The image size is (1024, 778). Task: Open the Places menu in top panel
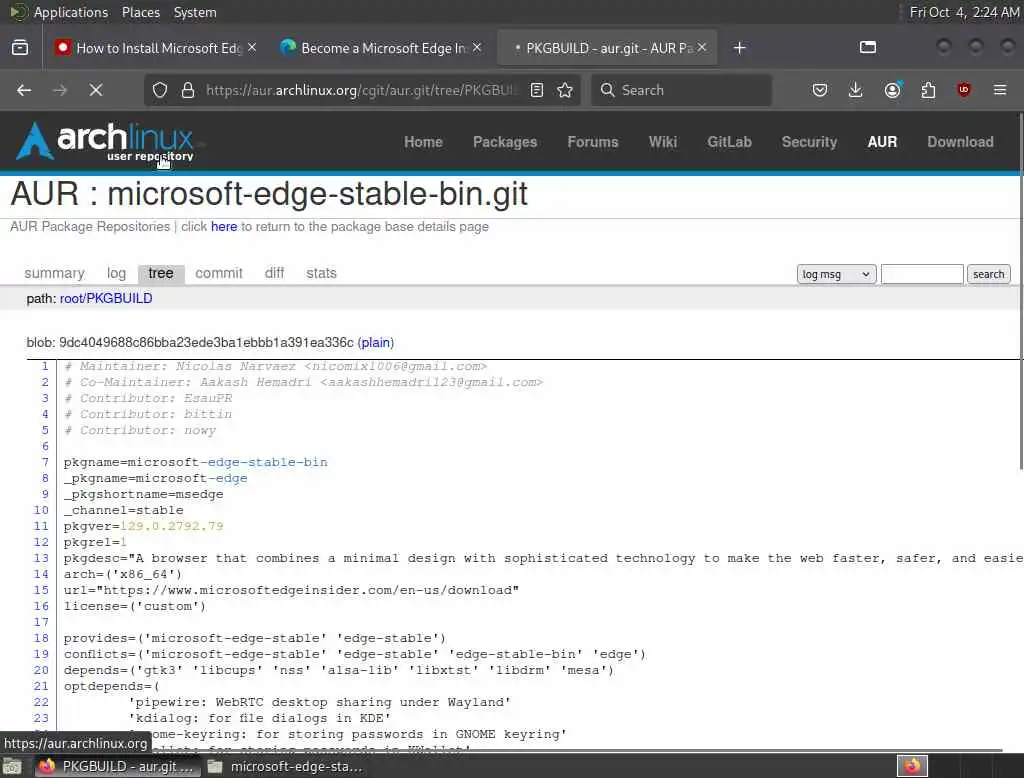pos(141,12)
